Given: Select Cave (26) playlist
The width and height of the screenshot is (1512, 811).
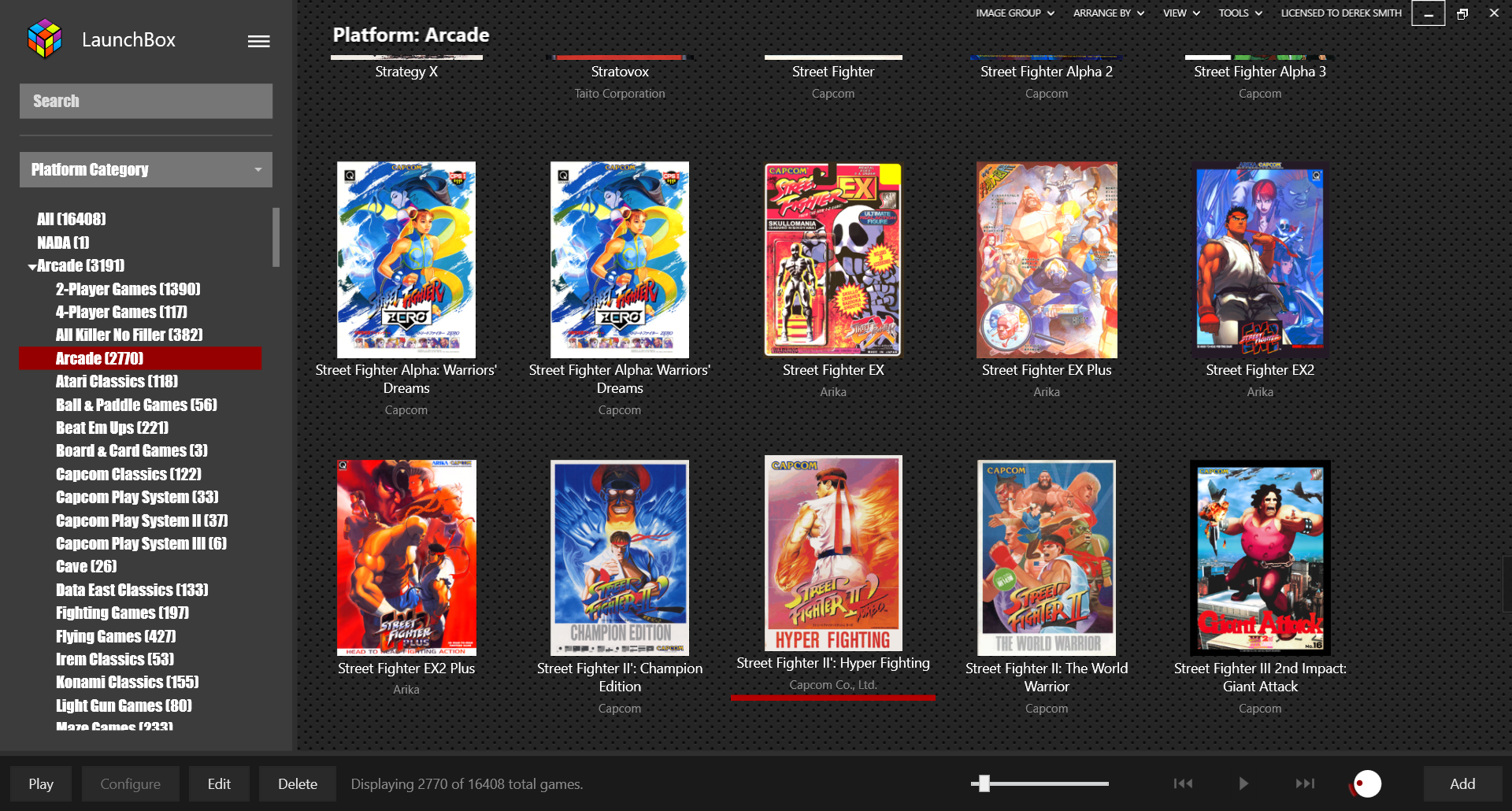Looking at the screenshot, I should [x=86, y=566].
